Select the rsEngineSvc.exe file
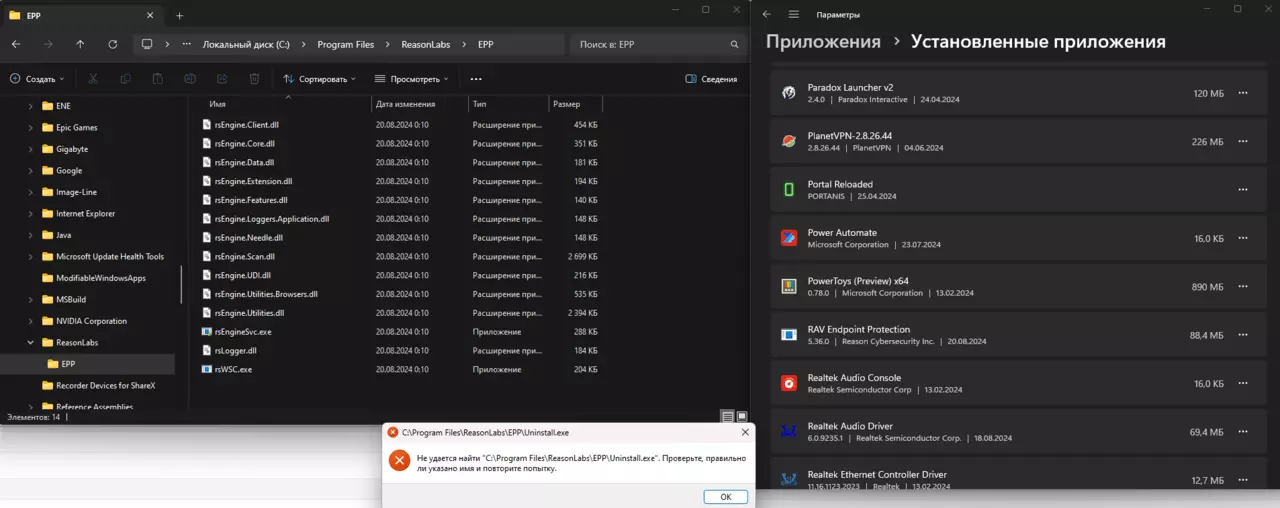This screenshot has height=508, width=1280. click(243, 331)
